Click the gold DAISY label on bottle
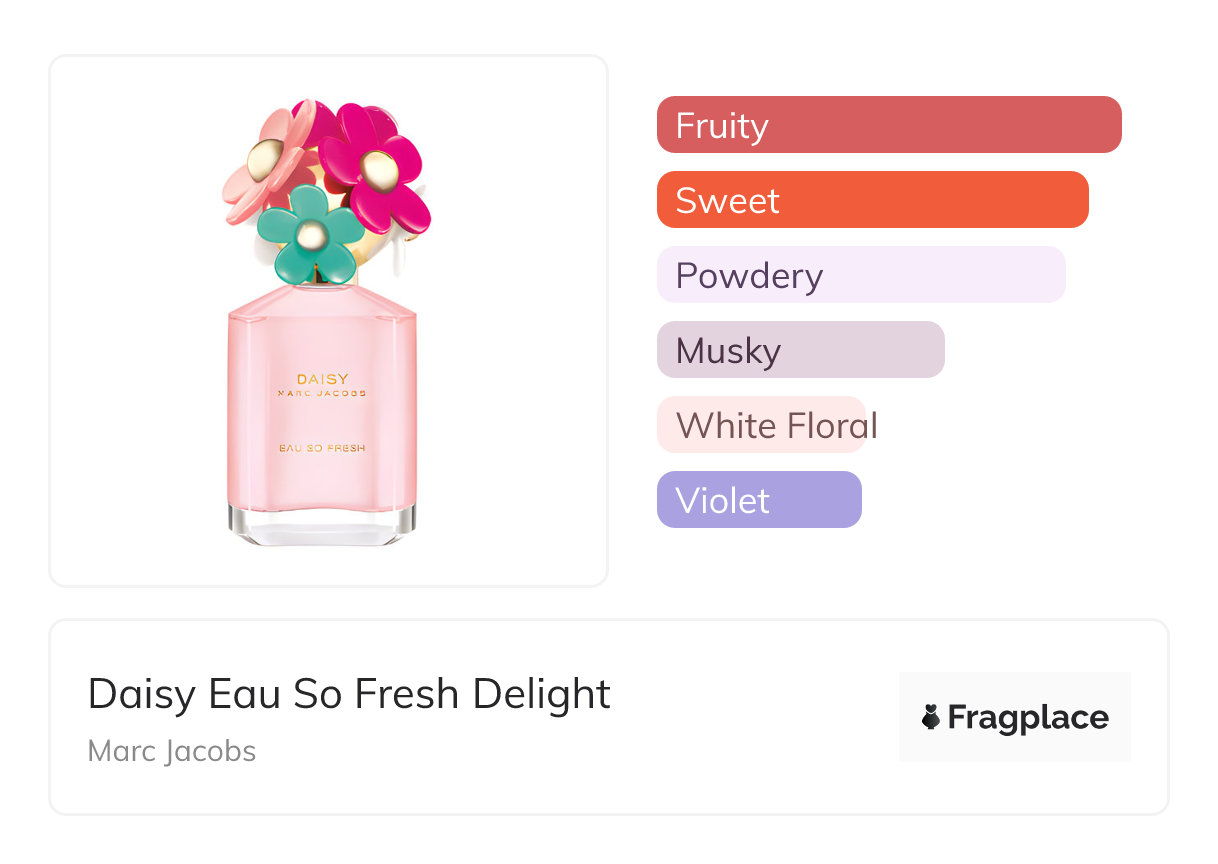1218x864 pixels. pyautogui.click(x=322, y=379)
